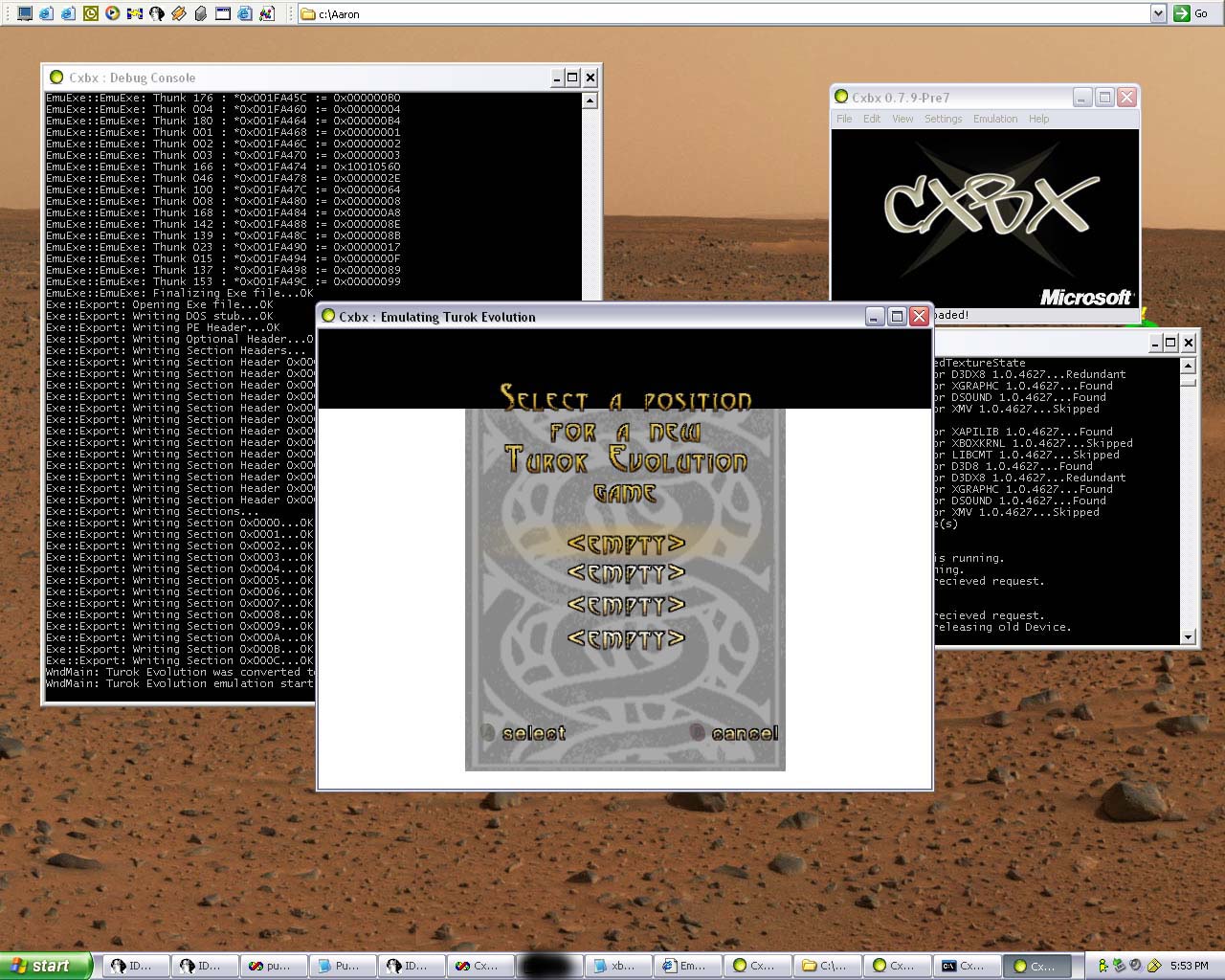Click the blank window icon in quick launch
Screen dimensions: 1225x980
point(223,13)
